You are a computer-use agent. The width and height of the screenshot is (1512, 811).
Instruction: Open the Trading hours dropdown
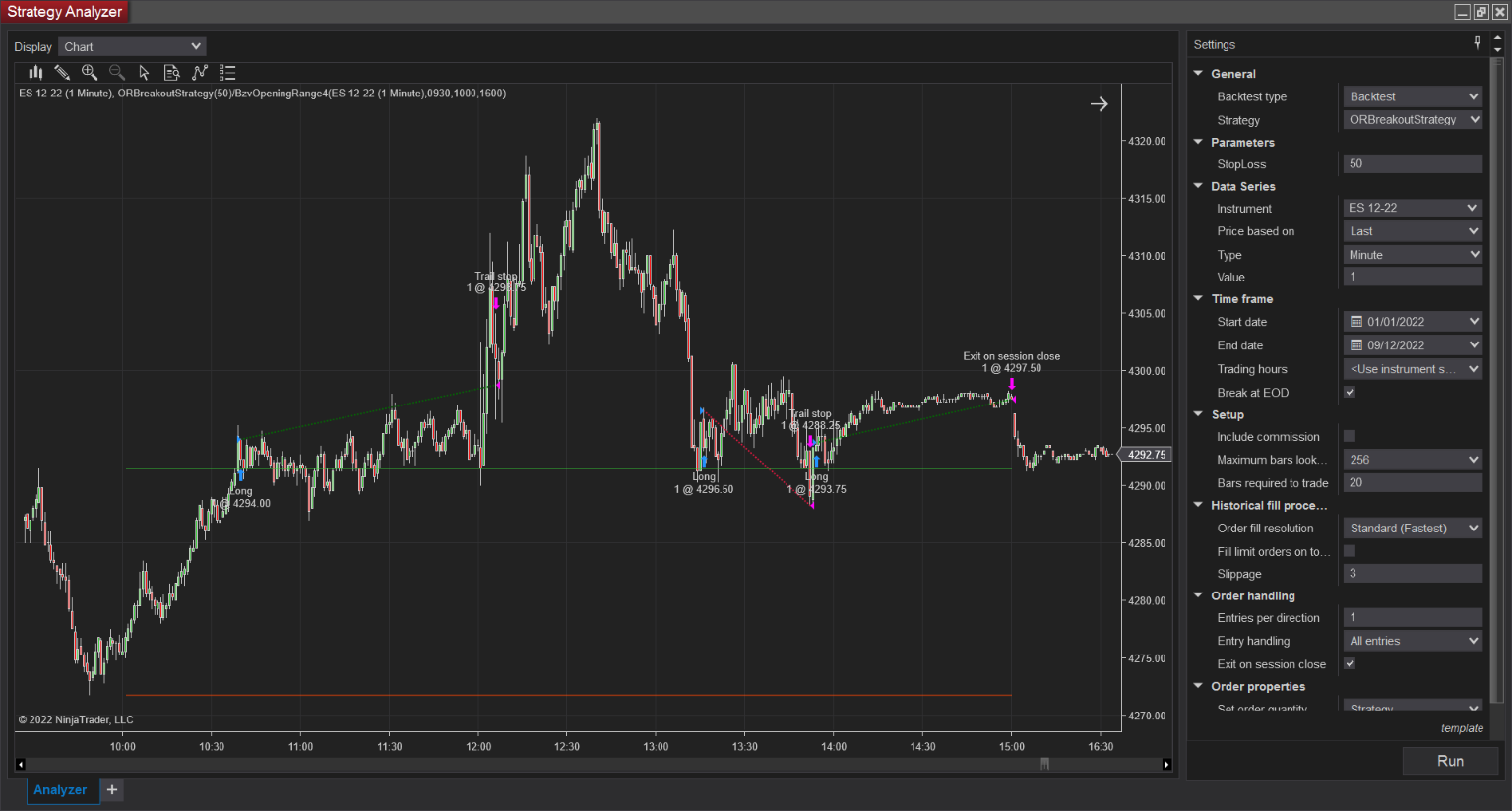(1413, 369)
